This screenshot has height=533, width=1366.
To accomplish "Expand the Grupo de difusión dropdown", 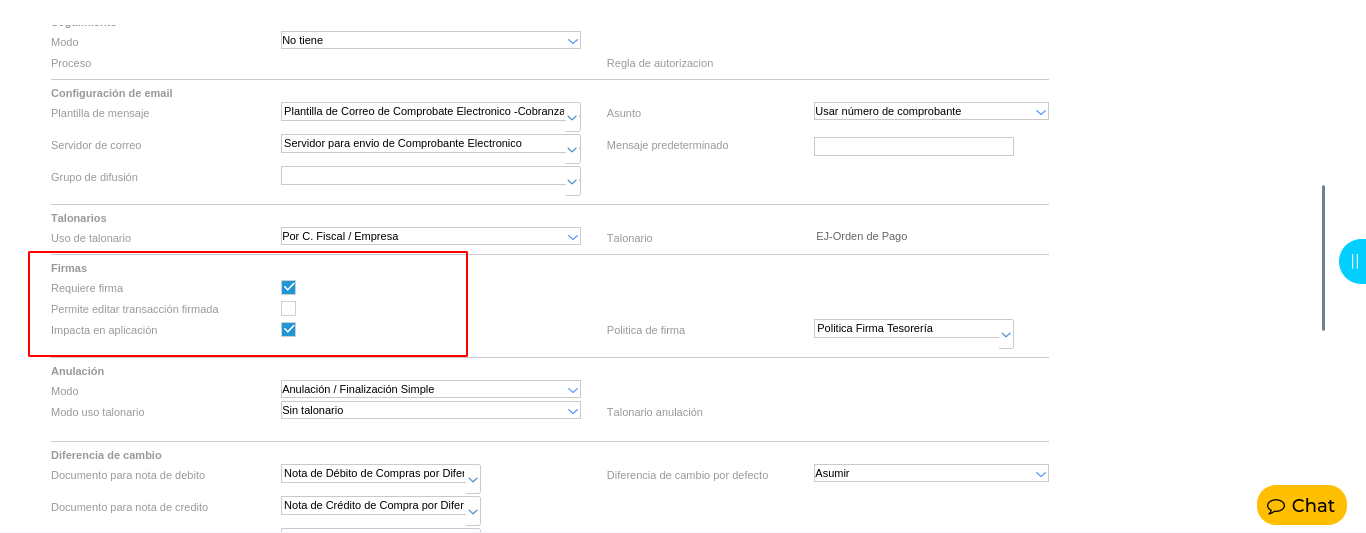I will 572,182.
